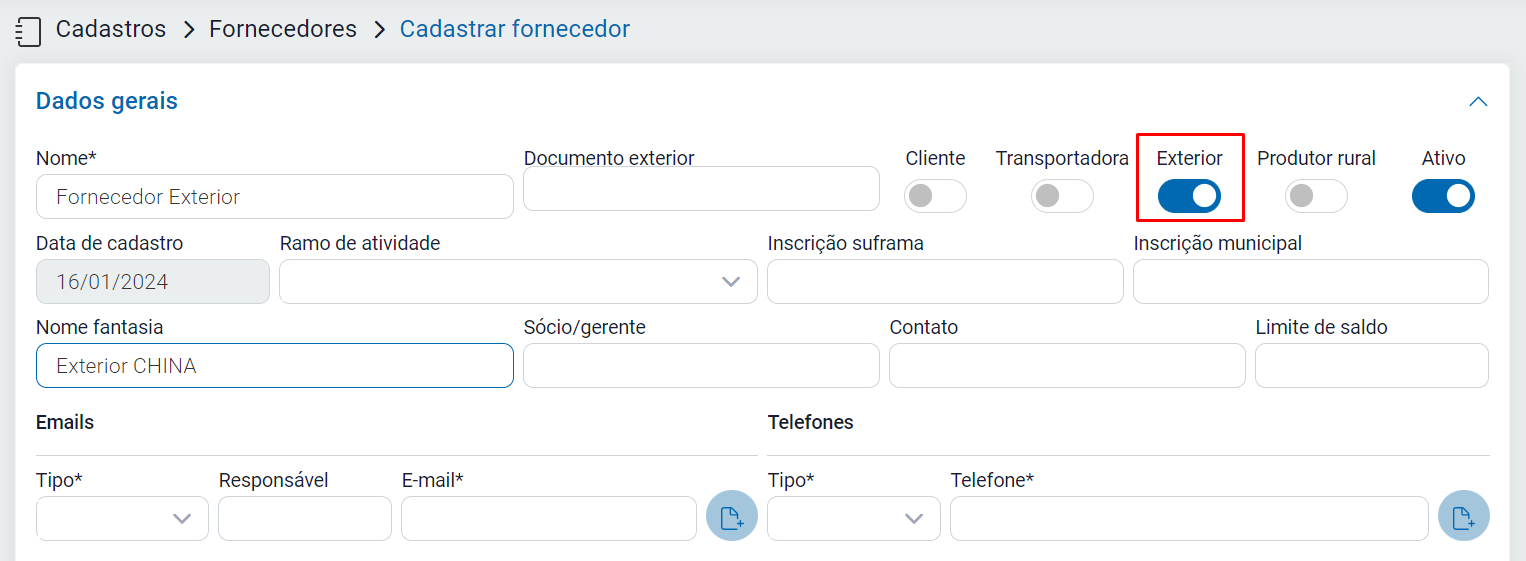Image resolution: width=1526 pixels, height=561 pixels.
Task: Open the Ramo de atividade dropdown
Action: 518,282
